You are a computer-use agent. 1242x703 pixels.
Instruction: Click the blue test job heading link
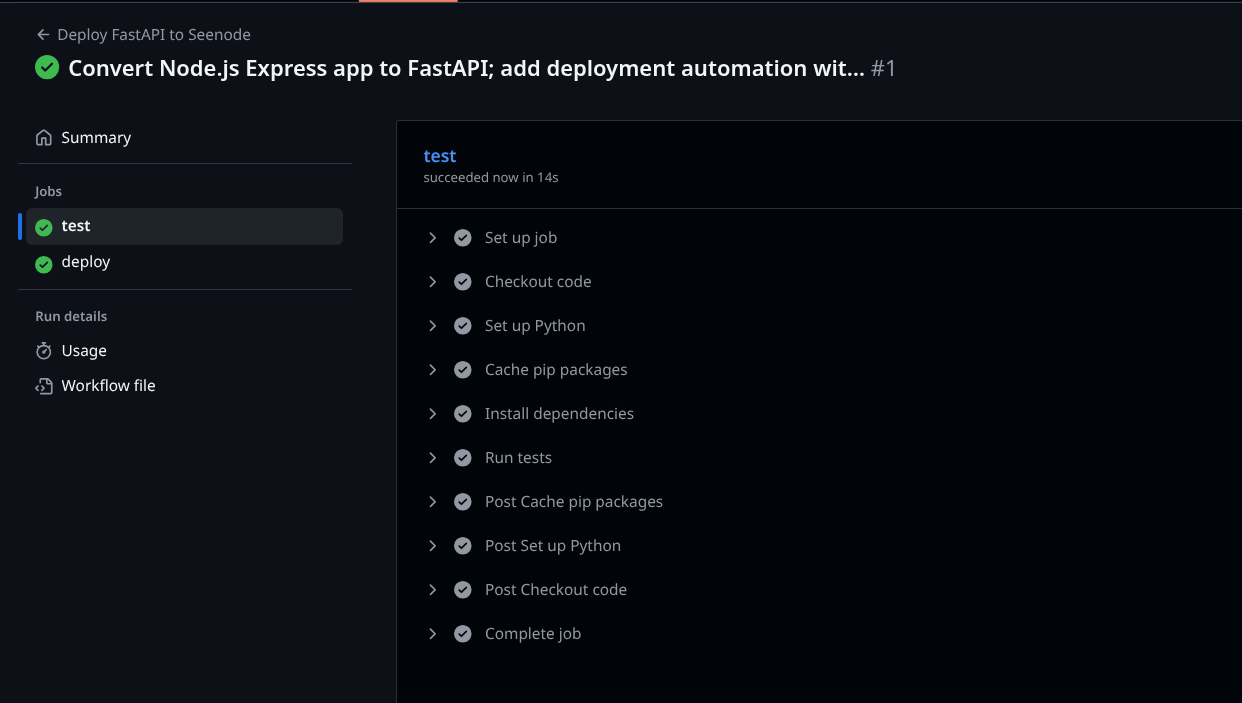(x=440, y=156)
